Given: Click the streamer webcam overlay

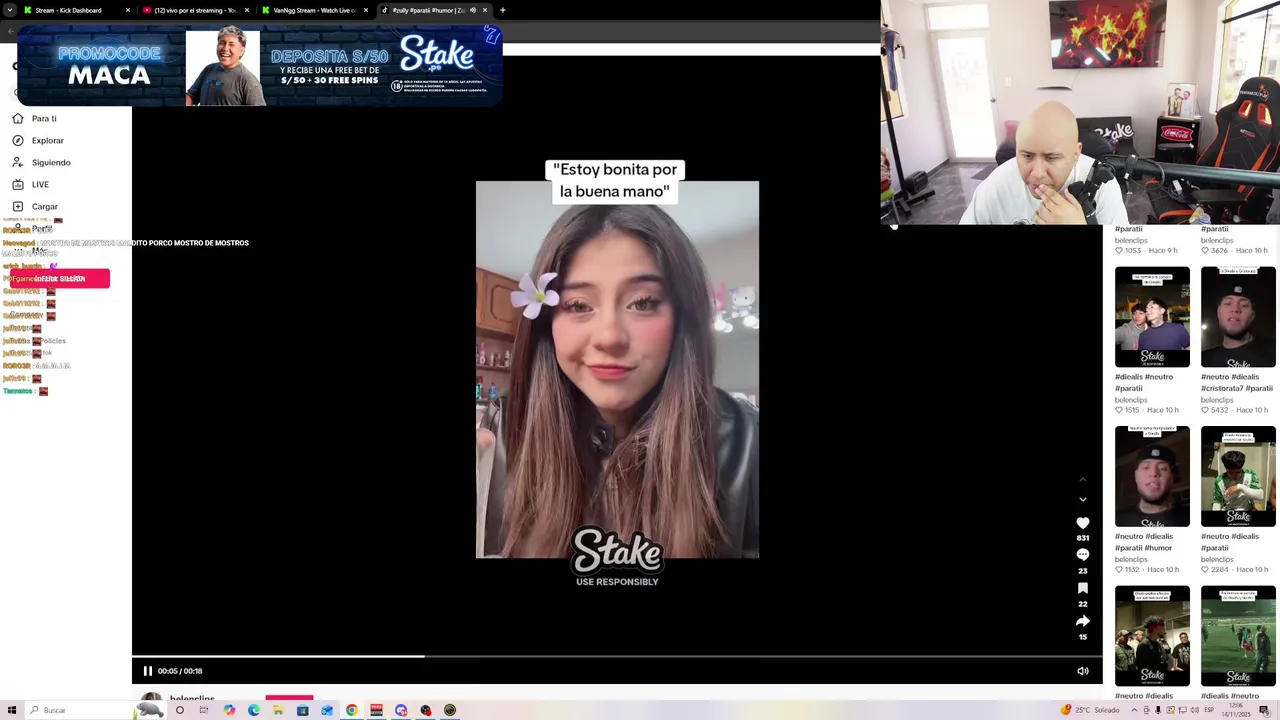Looking at the screenshot, I should click(x=1080, y=112).
